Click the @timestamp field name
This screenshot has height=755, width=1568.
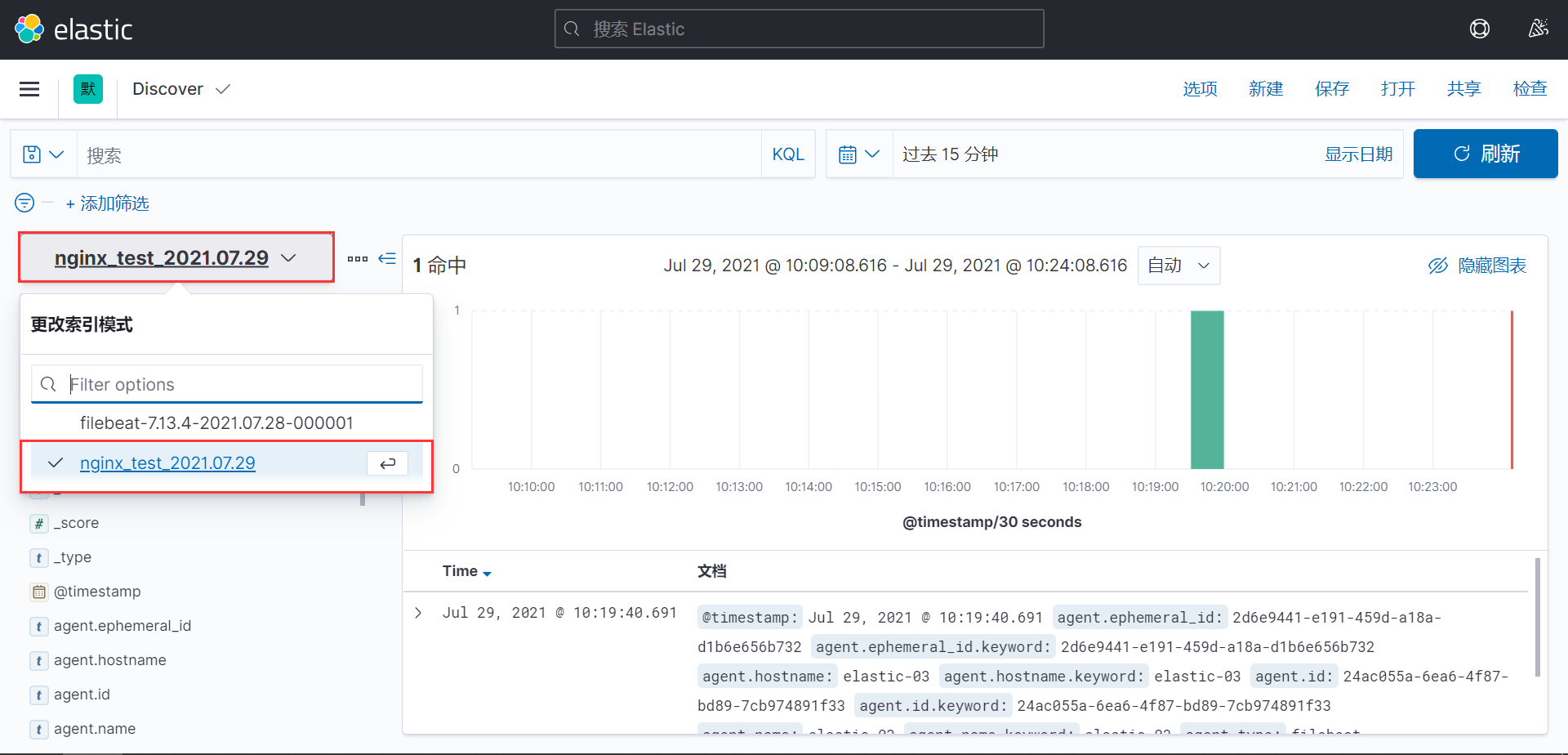(97, 592)
